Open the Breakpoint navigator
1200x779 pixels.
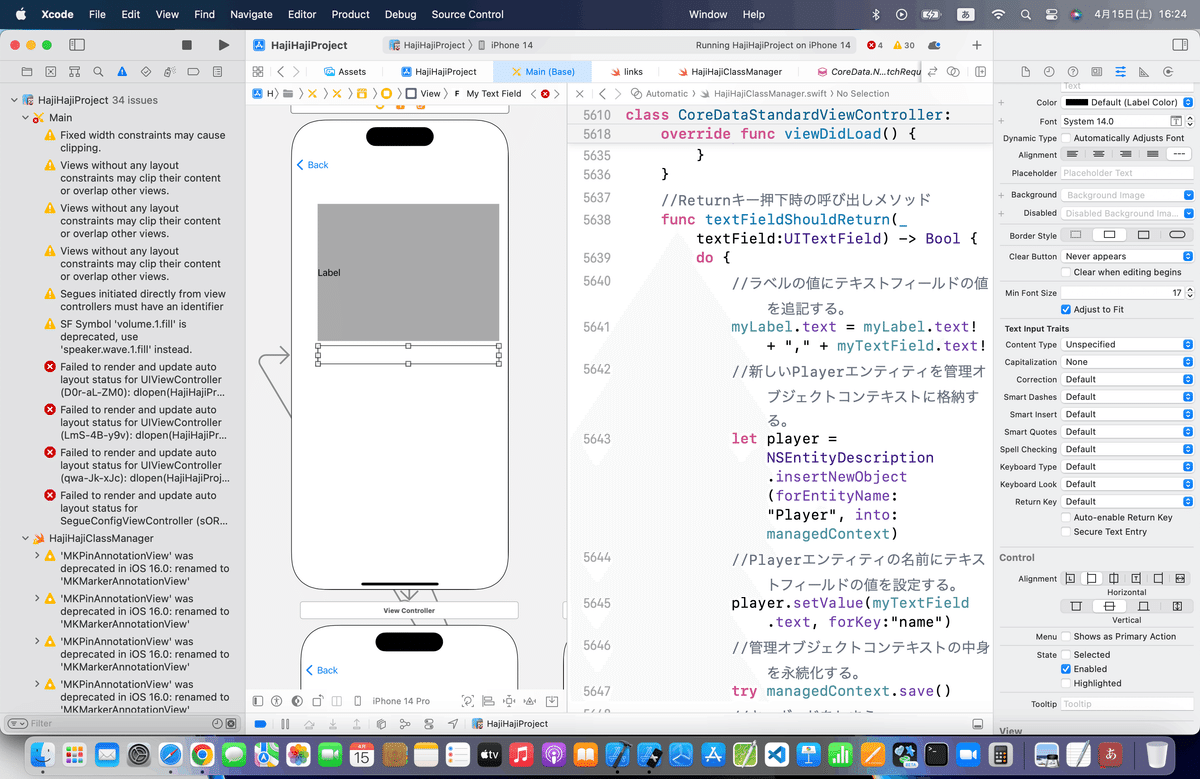pos(194,72)
